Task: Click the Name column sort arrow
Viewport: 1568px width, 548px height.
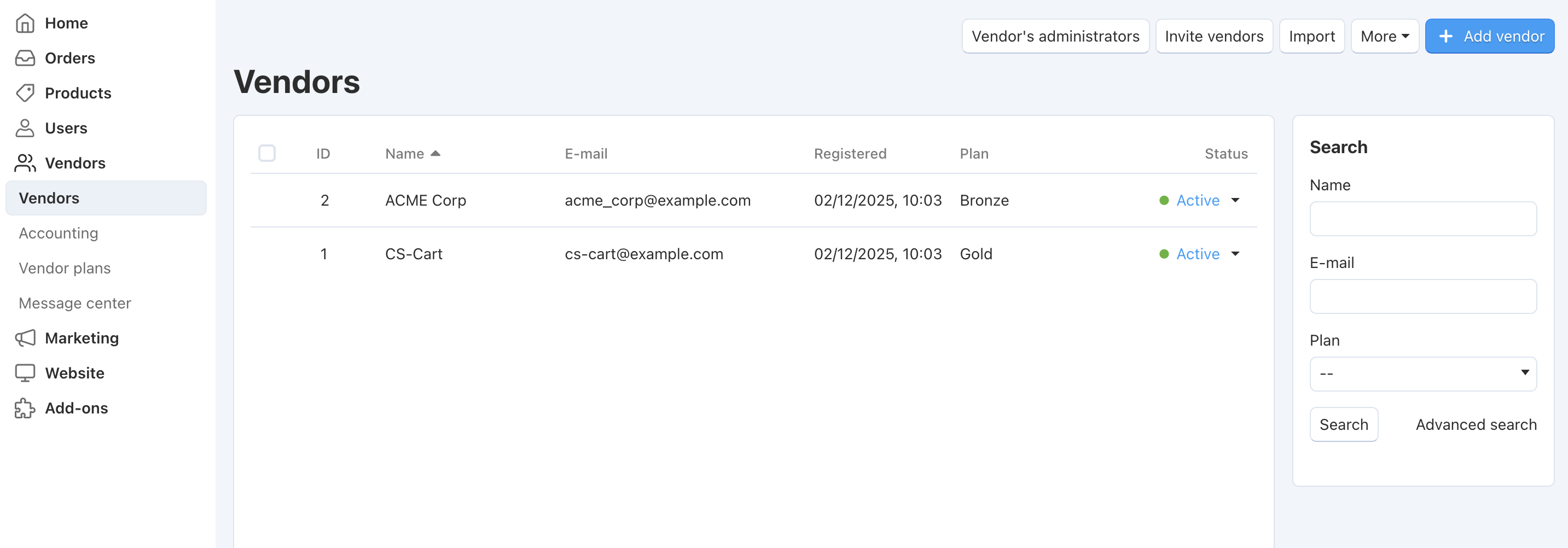Action: [x=435, y=153]
